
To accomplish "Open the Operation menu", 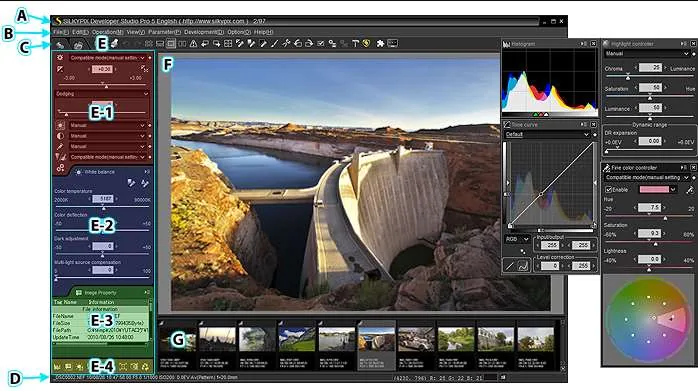I will point(107,32).
